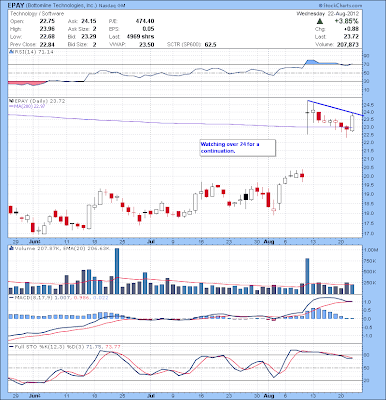The width and height of the screenshot is (386, 400).
Task: Click the StockCharts.com watermark logo
Action: pos(340,5)
